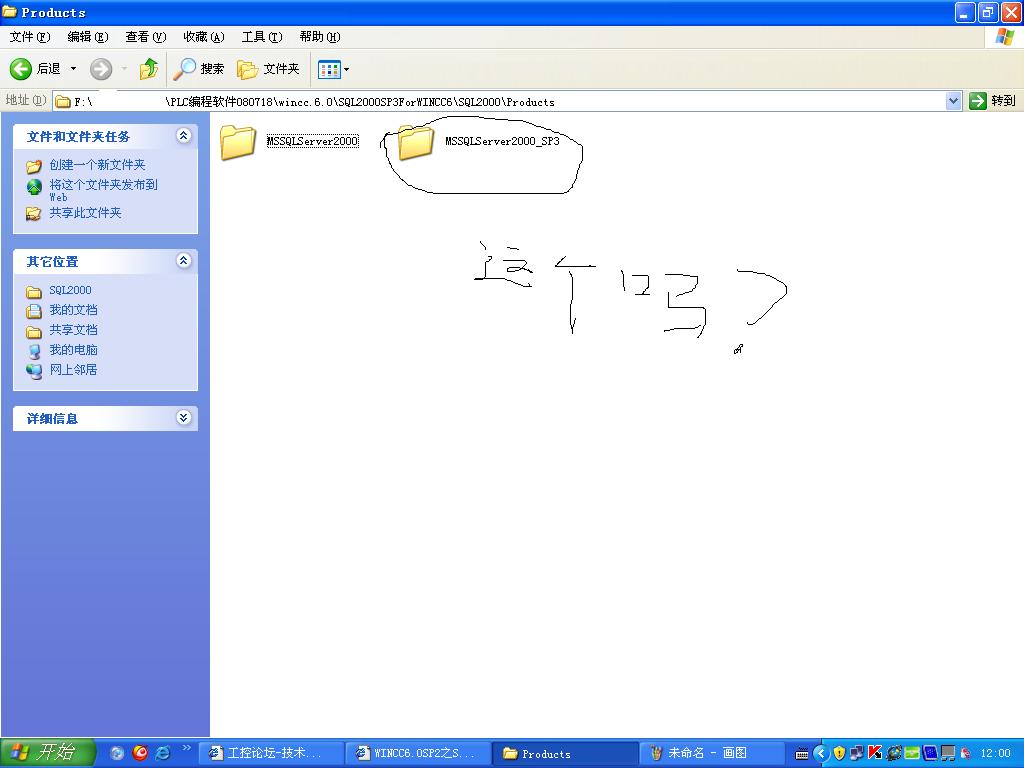
Task: Click the new folder task icon
Action: click(34, 166)
